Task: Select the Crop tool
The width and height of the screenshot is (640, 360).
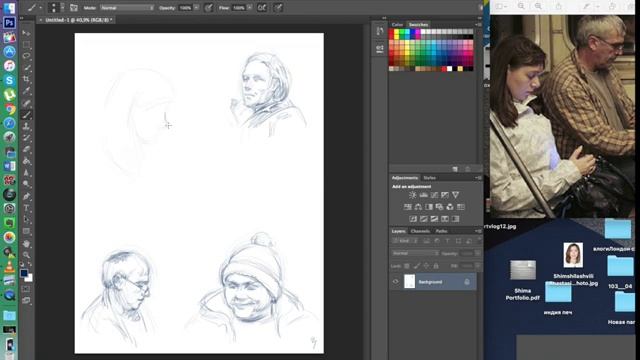Action: 27,79
